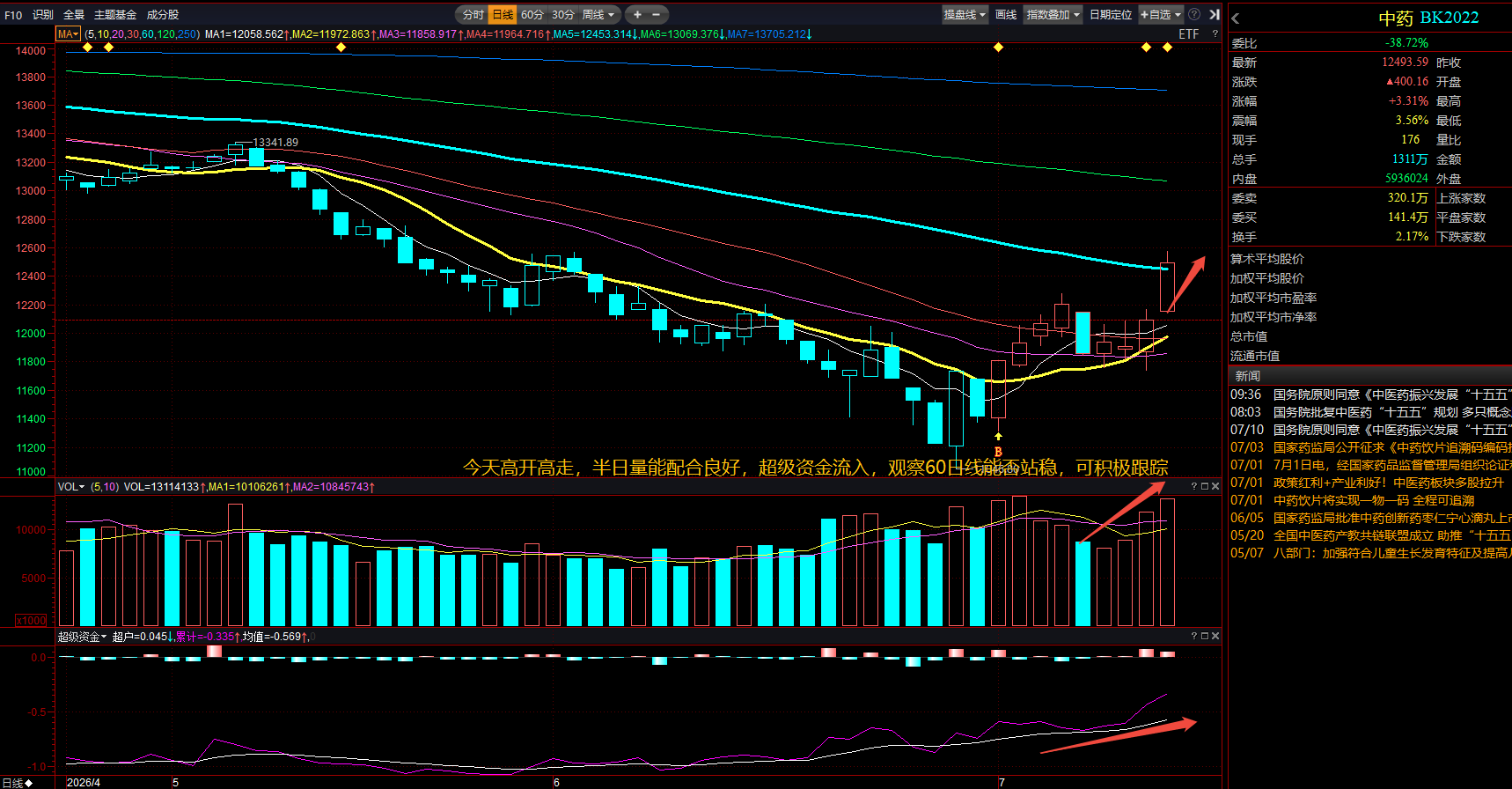This screenshot has width=1512, height=789.
Task: Open help question mark icon in top toolbar
Action: click(1194, 14)
